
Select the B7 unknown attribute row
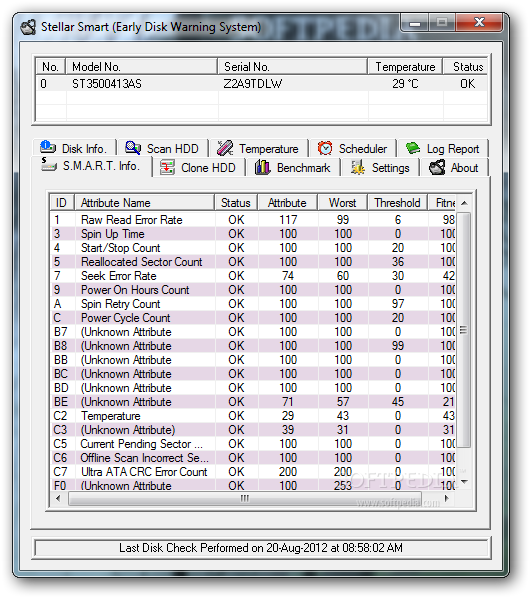click(x=254, y=332)
